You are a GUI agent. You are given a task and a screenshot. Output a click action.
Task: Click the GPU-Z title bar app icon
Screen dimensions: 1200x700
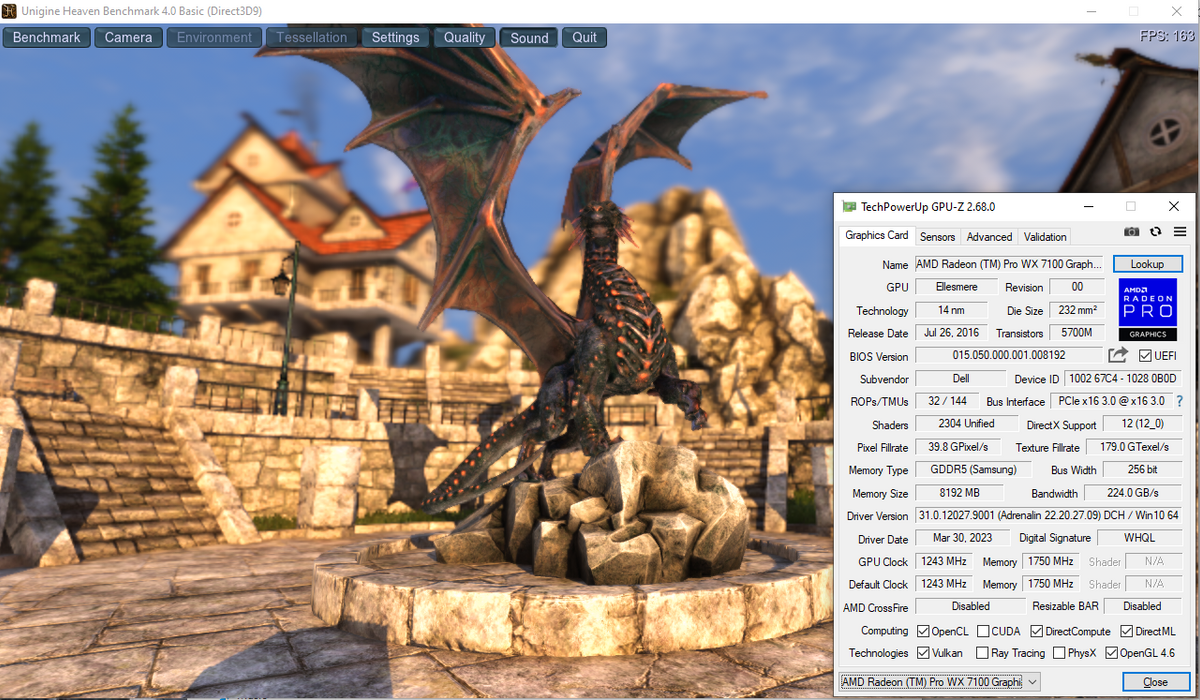tap(849, 207)
